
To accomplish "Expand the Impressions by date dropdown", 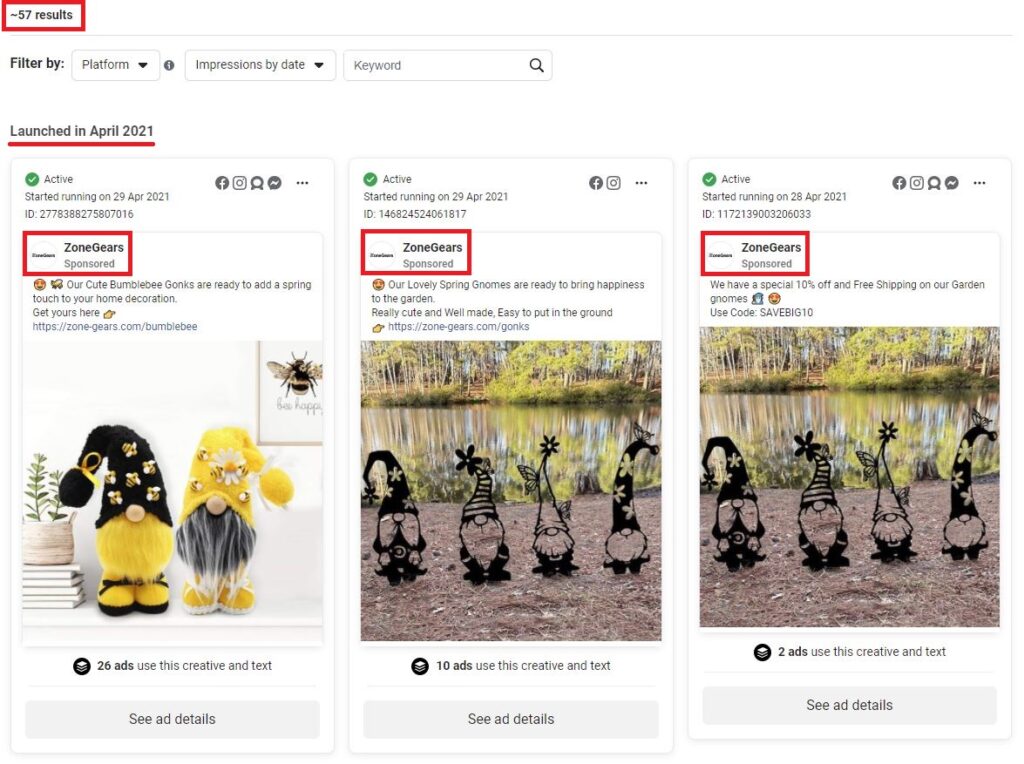I will pyautogui.click(x=259, y=65).
